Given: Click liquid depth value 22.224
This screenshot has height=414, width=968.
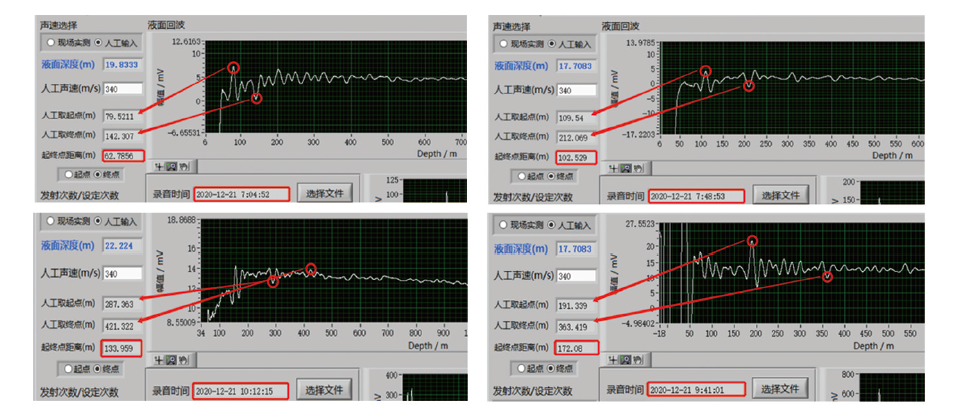Looking at the screenshot, I should pos(122,245).
